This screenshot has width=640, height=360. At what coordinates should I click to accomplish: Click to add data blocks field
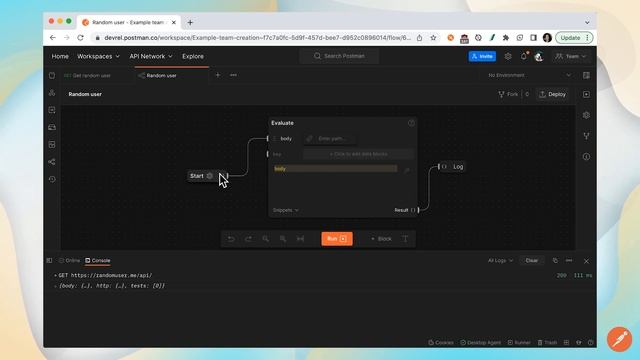pos(359,154)
